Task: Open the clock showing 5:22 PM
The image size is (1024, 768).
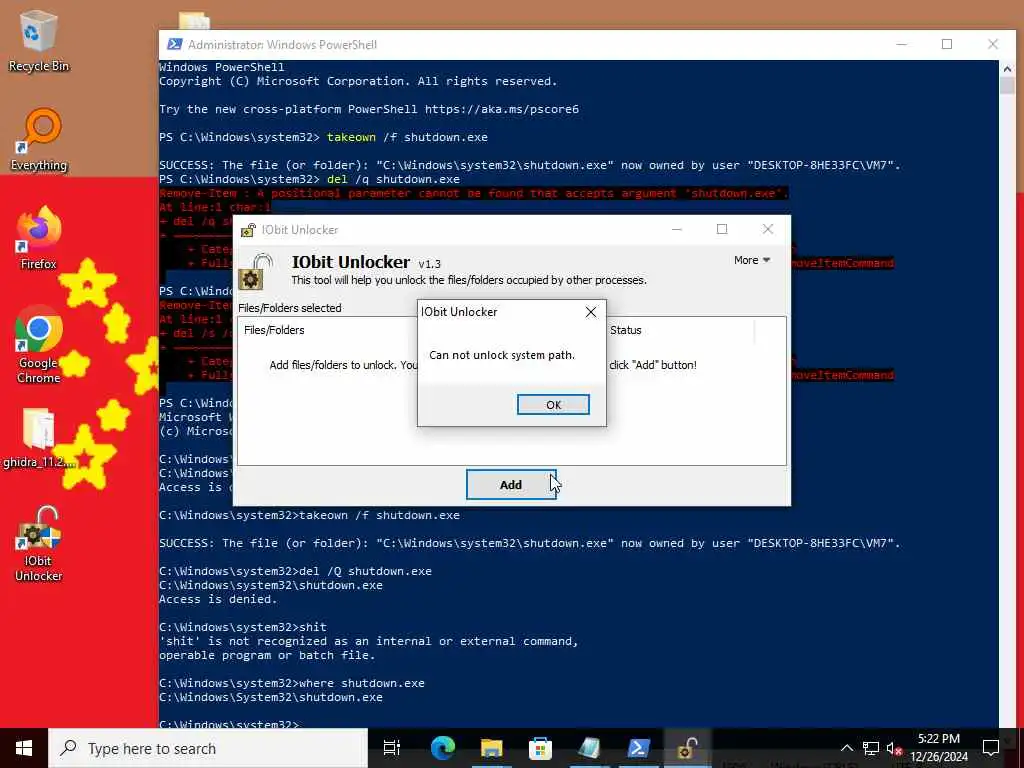Action: (939, 748)
